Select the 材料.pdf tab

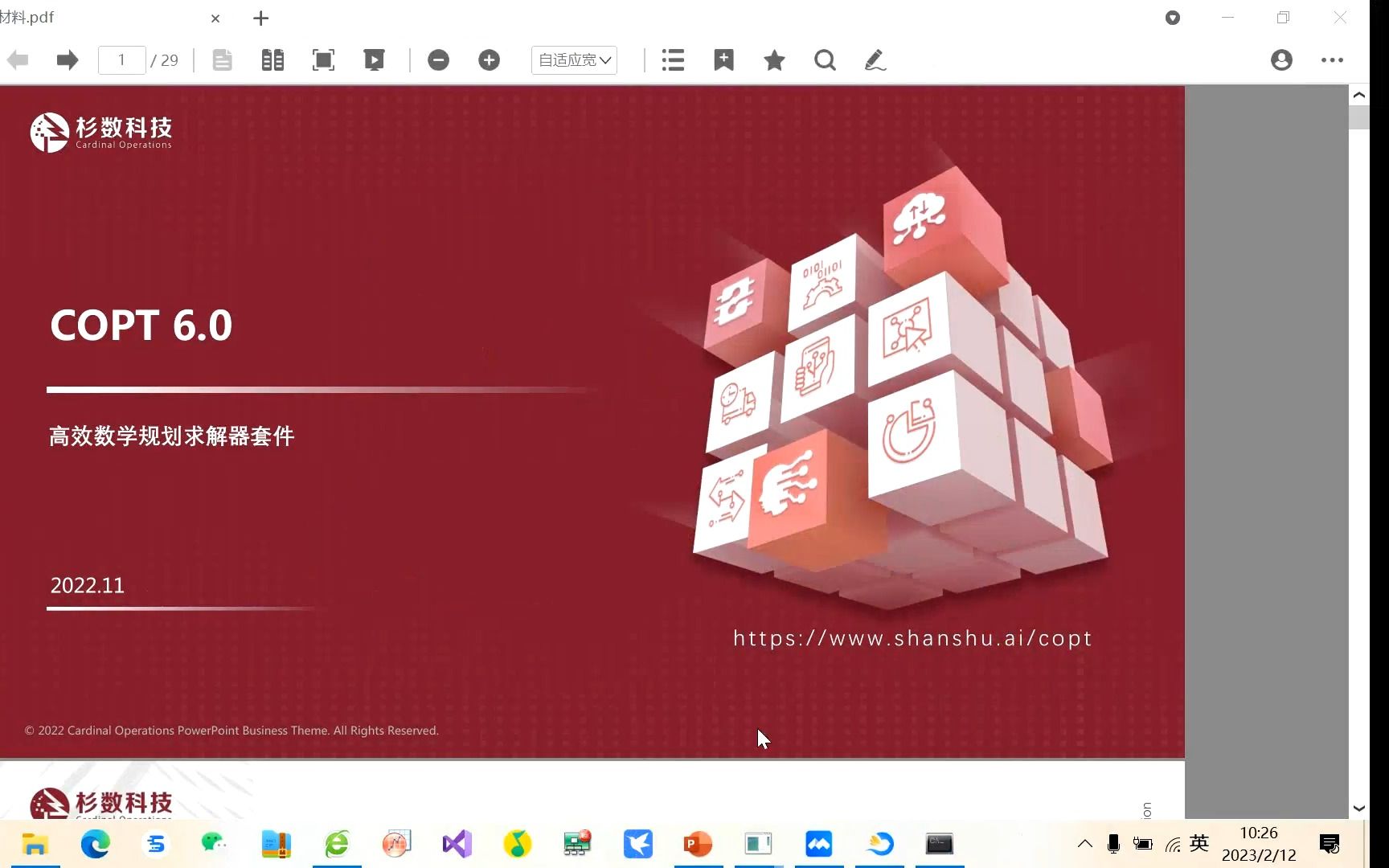coord(104,18)
